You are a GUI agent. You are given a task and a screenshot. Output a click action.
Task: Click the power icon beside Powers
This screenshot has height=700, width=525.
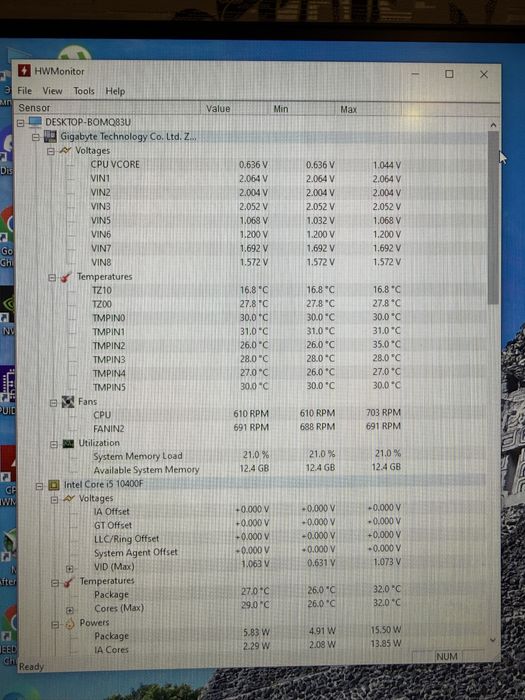tap(70, 624)
